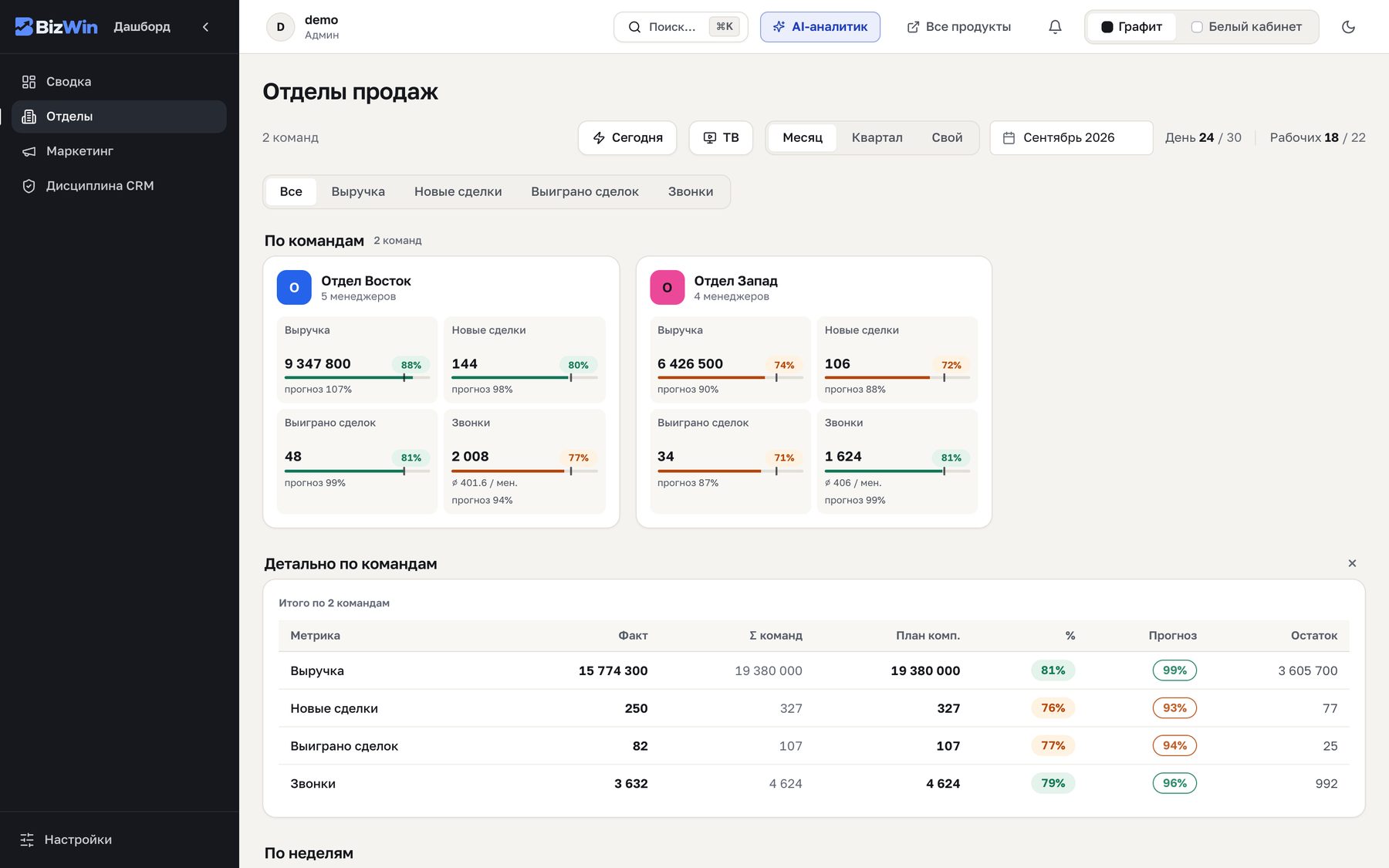Open the Отделы sidebar section
Screen dimensions: 1389x868
click(119, 117)
